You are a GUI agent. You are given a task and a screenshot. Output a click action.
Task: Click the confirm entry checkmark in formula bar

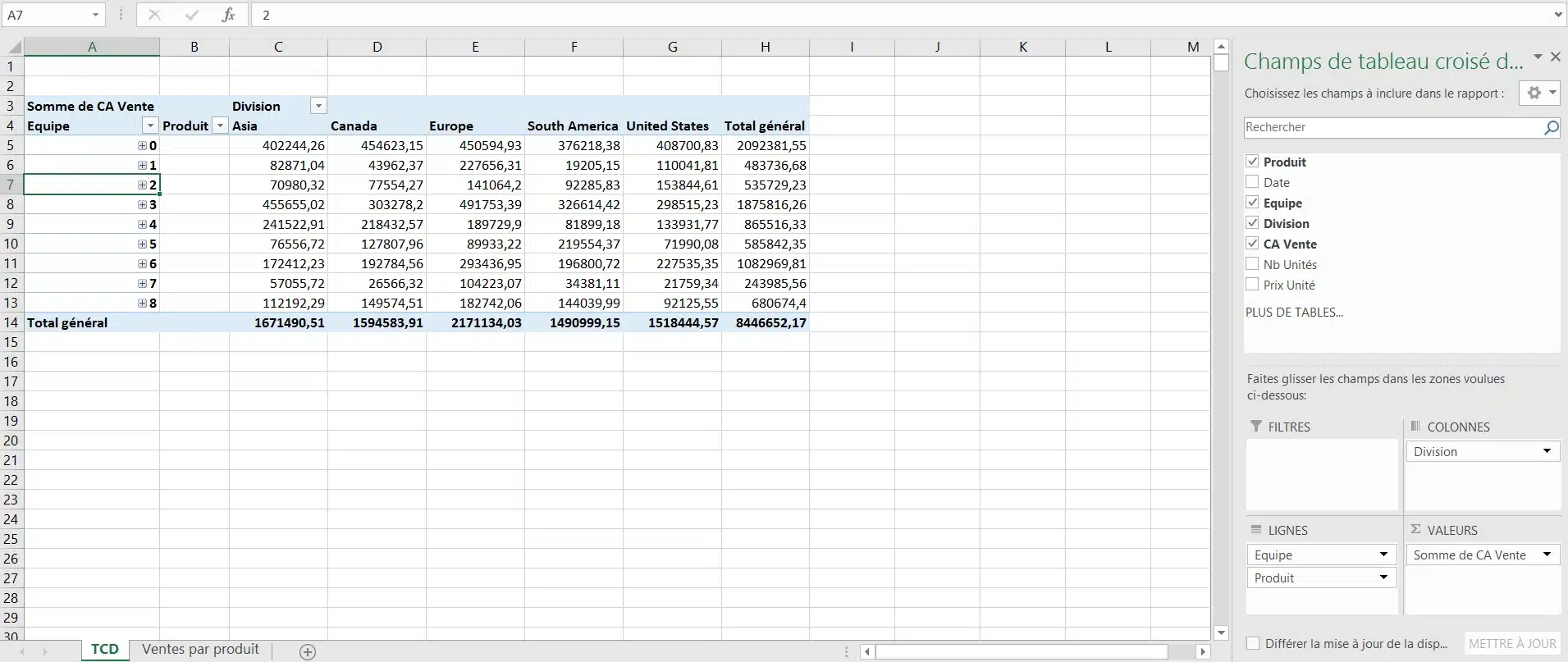point(191,15)
